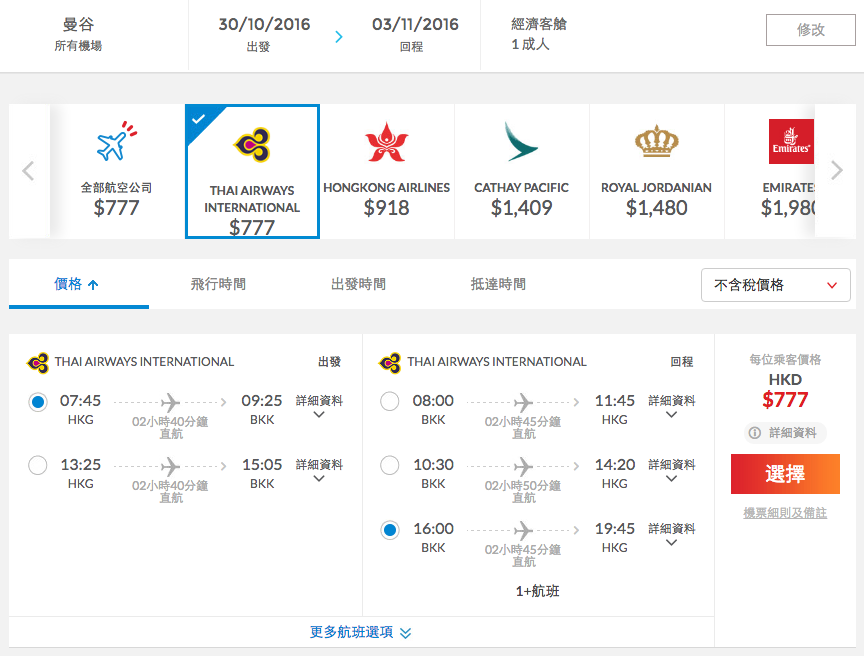Click the 修改 modify search button
The width and height of the screenshot is (864, 656).
(x=811, y=30)
